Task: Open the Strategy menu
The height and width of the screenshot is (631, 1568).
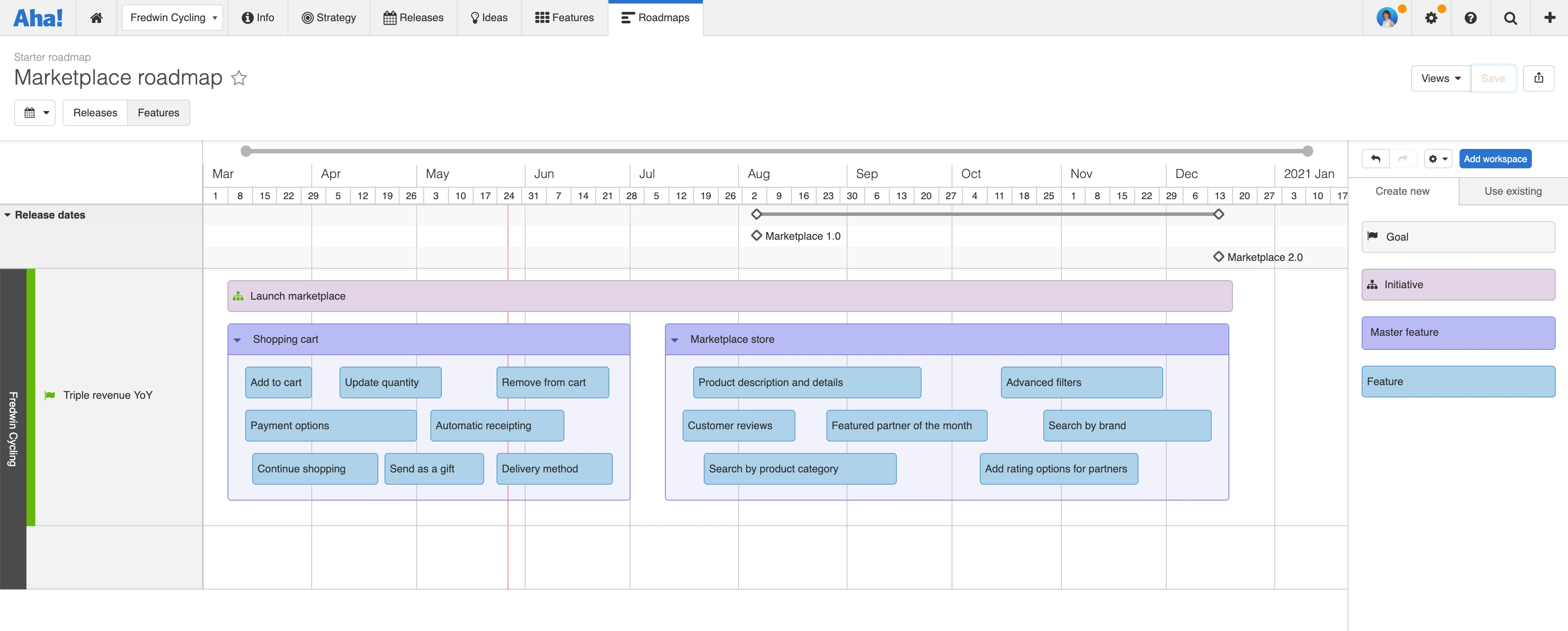Action: (x=329, y=18)
